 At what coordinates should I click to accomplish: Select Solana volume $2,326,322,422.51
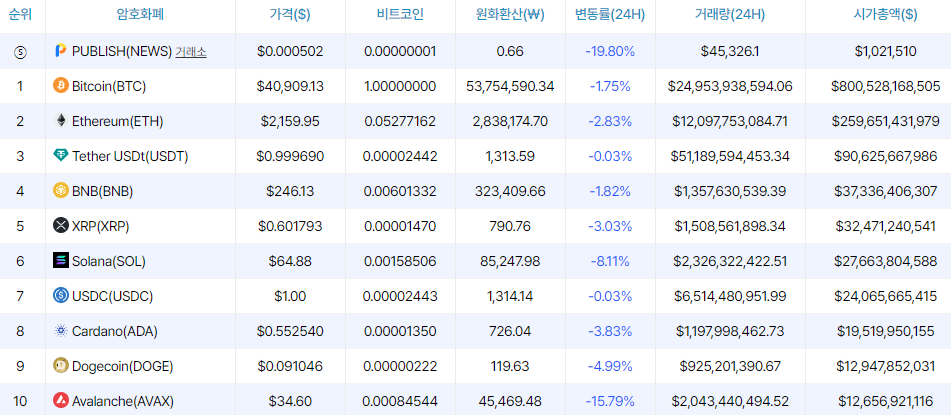coord(730,261)
